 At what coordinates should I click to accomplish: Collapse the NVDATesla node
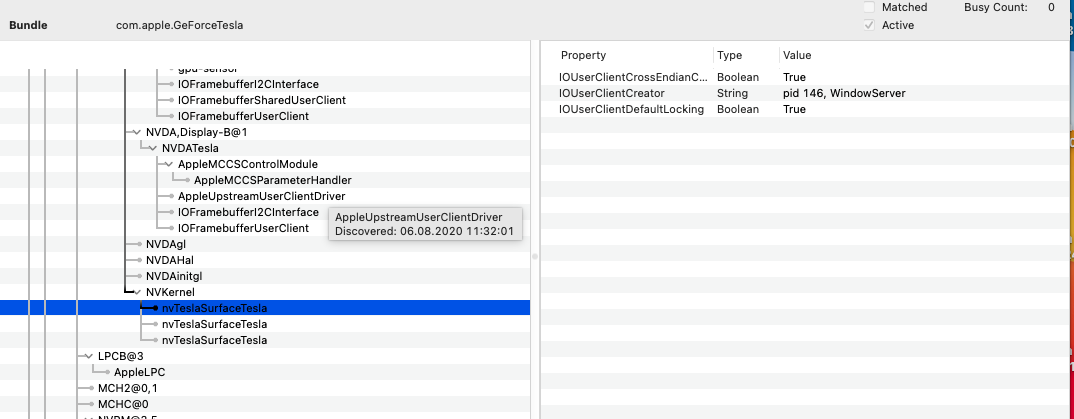[153, 148]
